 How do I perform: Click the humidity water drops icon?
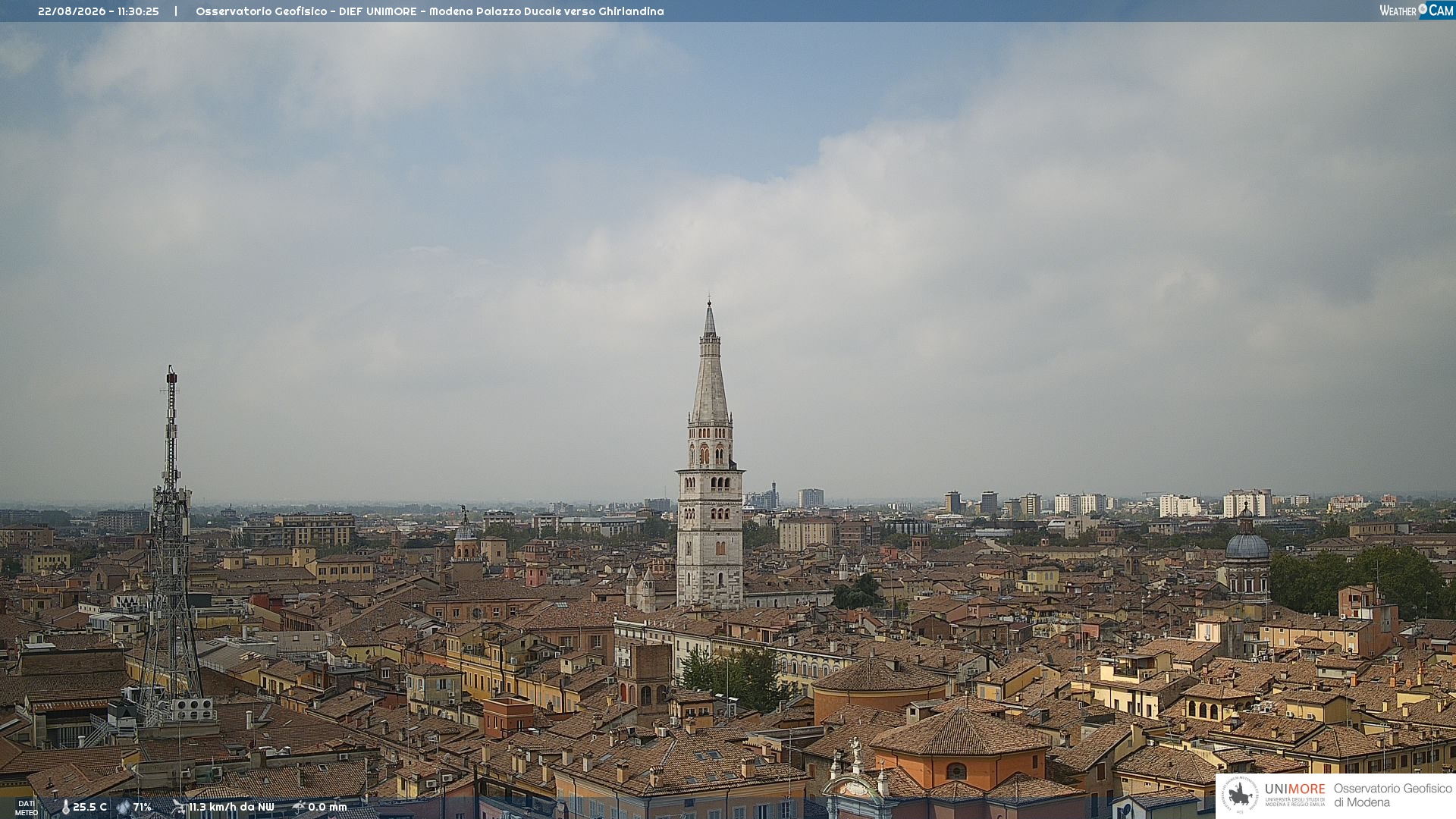[123, 807]
